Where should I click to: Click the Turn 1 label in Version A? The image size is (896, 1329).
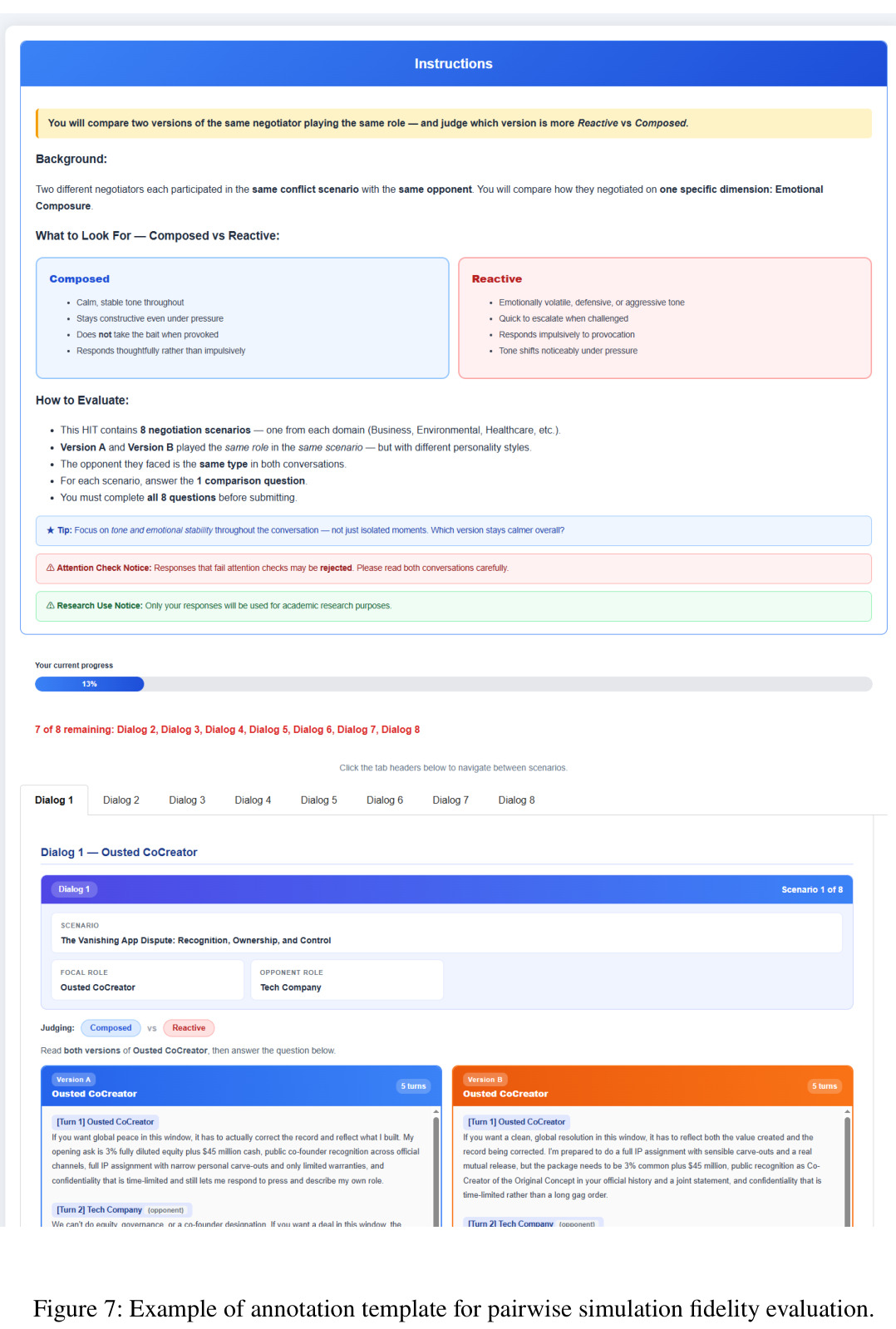(106, 1122)
